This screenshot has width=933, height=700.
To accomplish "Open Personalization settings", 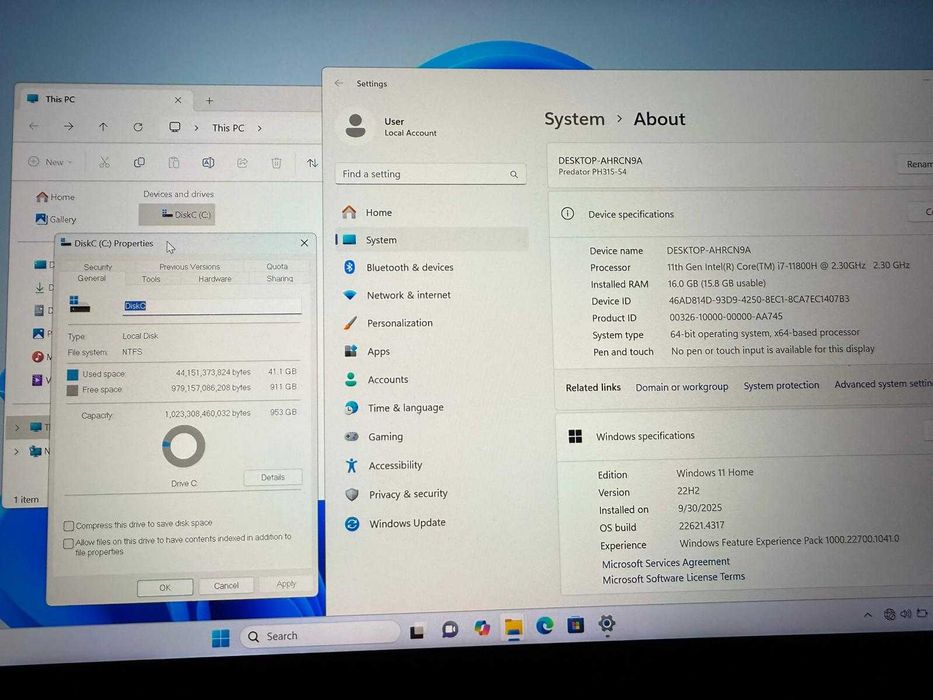I will pos(433,323).
